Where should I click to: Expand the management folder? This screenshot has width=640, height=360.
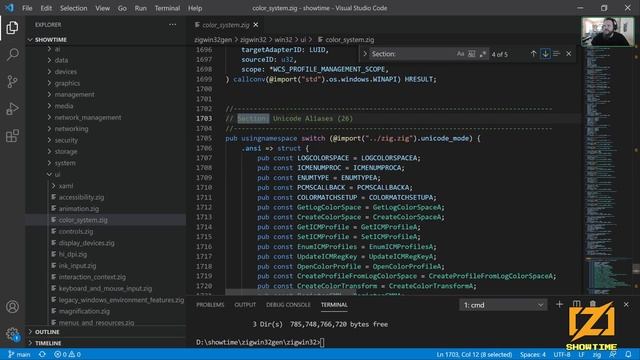pyautogui.click(x=106, y=94)
